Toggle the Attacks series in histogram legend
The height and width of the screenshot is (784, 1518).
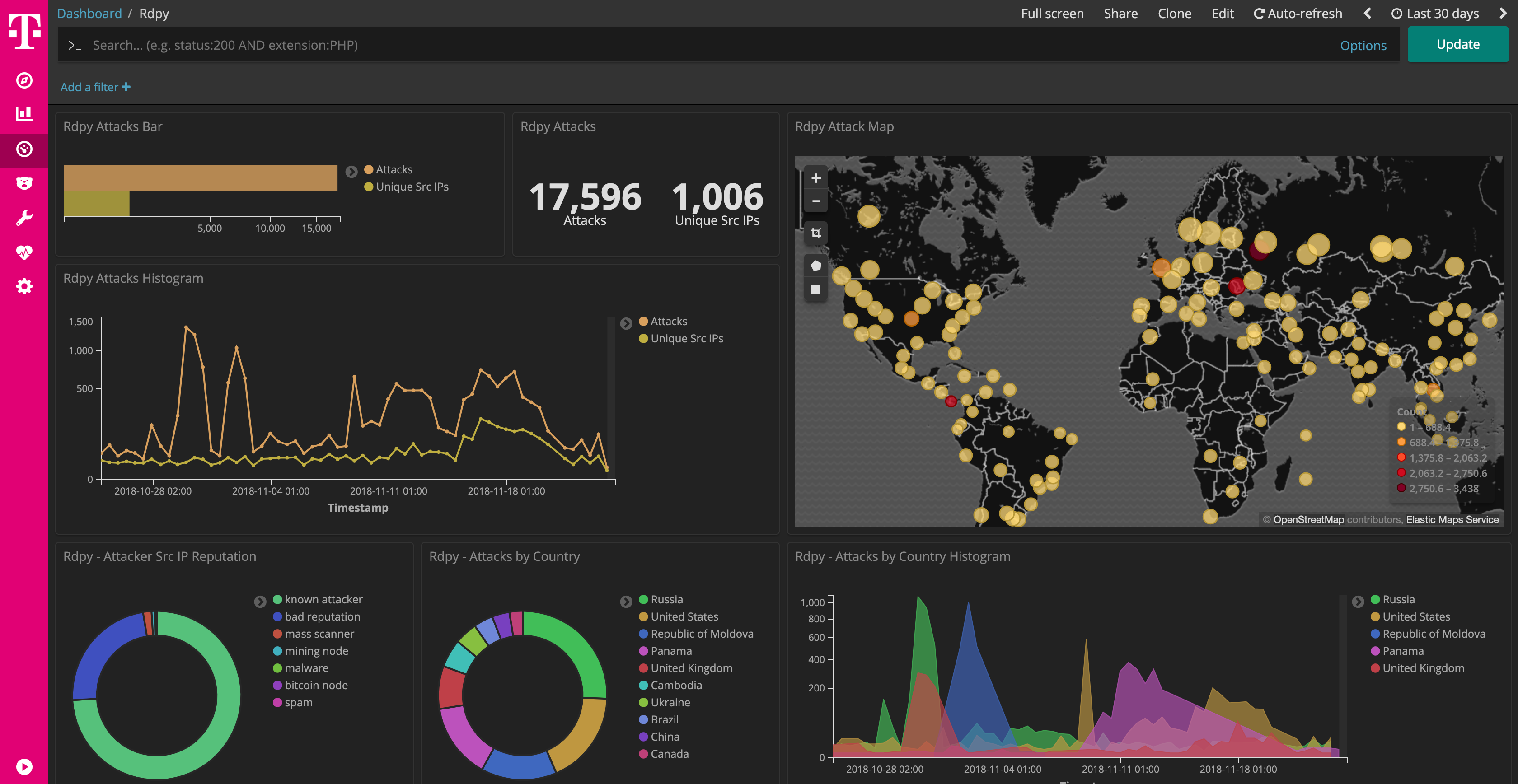point(668,321)
